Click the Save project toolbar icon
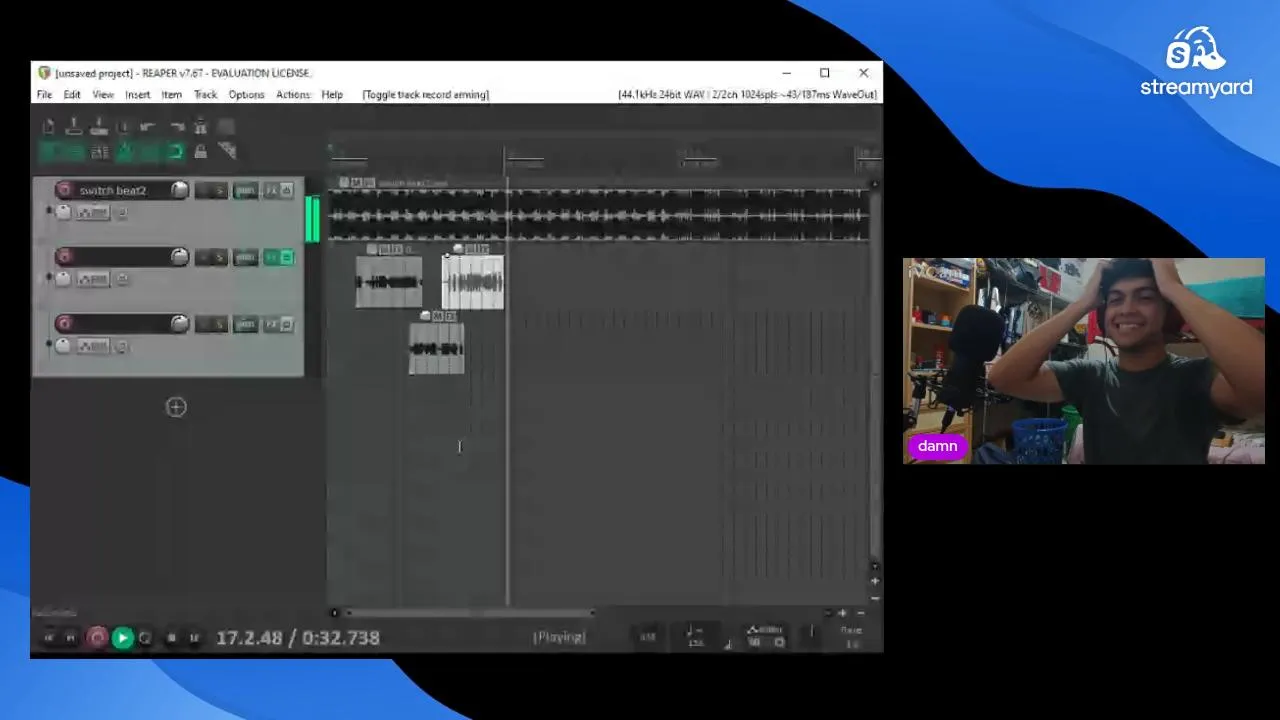This screenshot has width=1280, height=720. (x=99, y=127)
